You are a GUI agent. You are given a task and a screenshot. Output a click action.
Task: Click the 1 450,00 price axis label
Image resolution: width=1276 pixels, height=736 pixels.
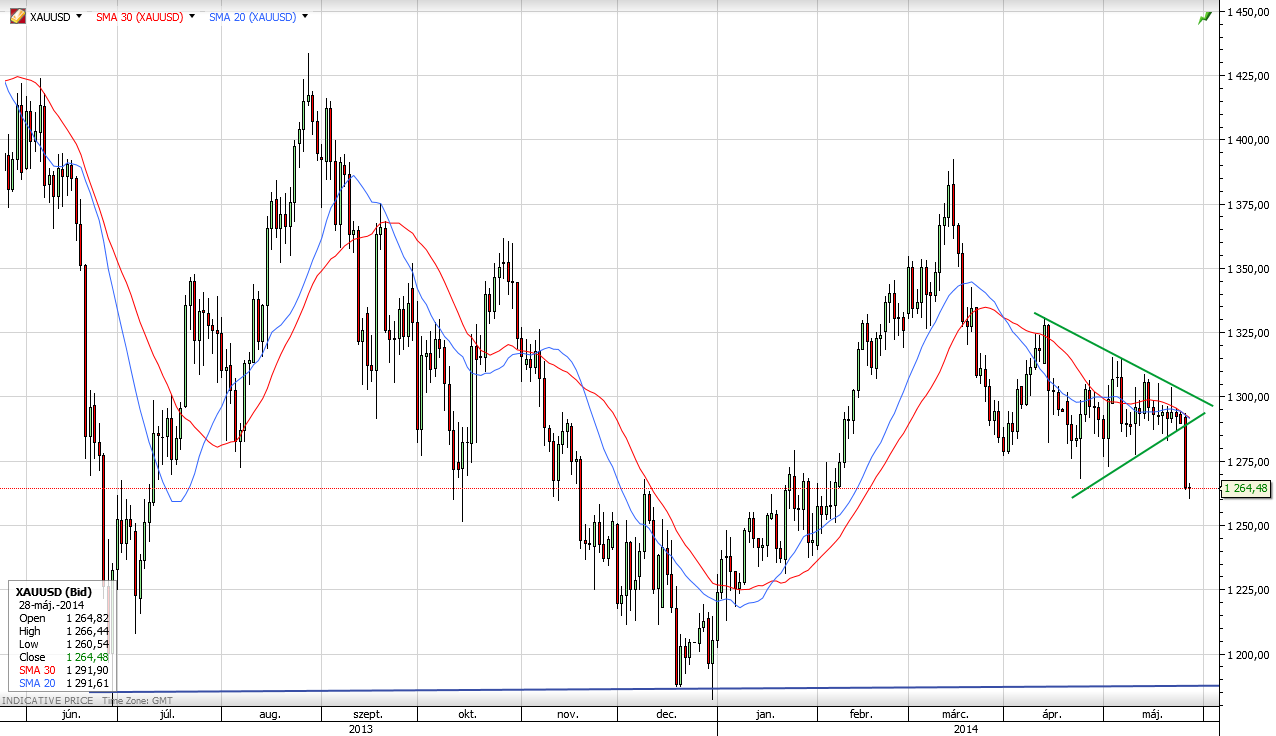[1248, 12]
